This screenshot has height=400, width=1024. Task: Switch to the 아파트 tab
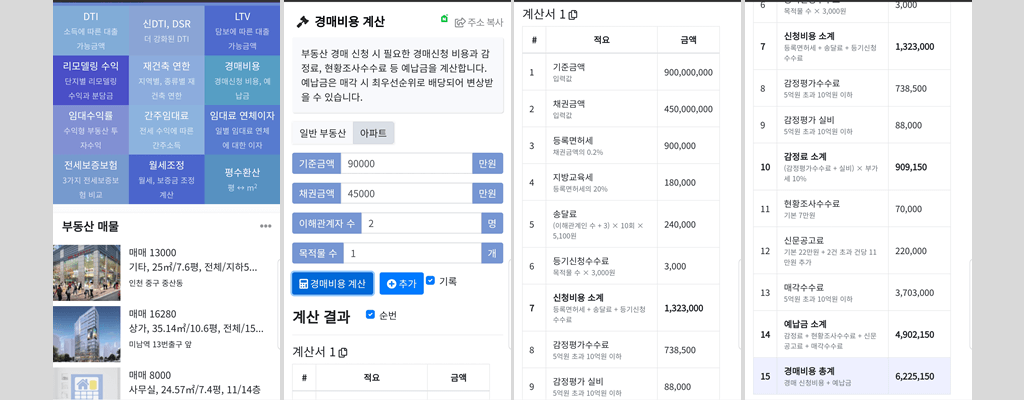pos(374,133)
